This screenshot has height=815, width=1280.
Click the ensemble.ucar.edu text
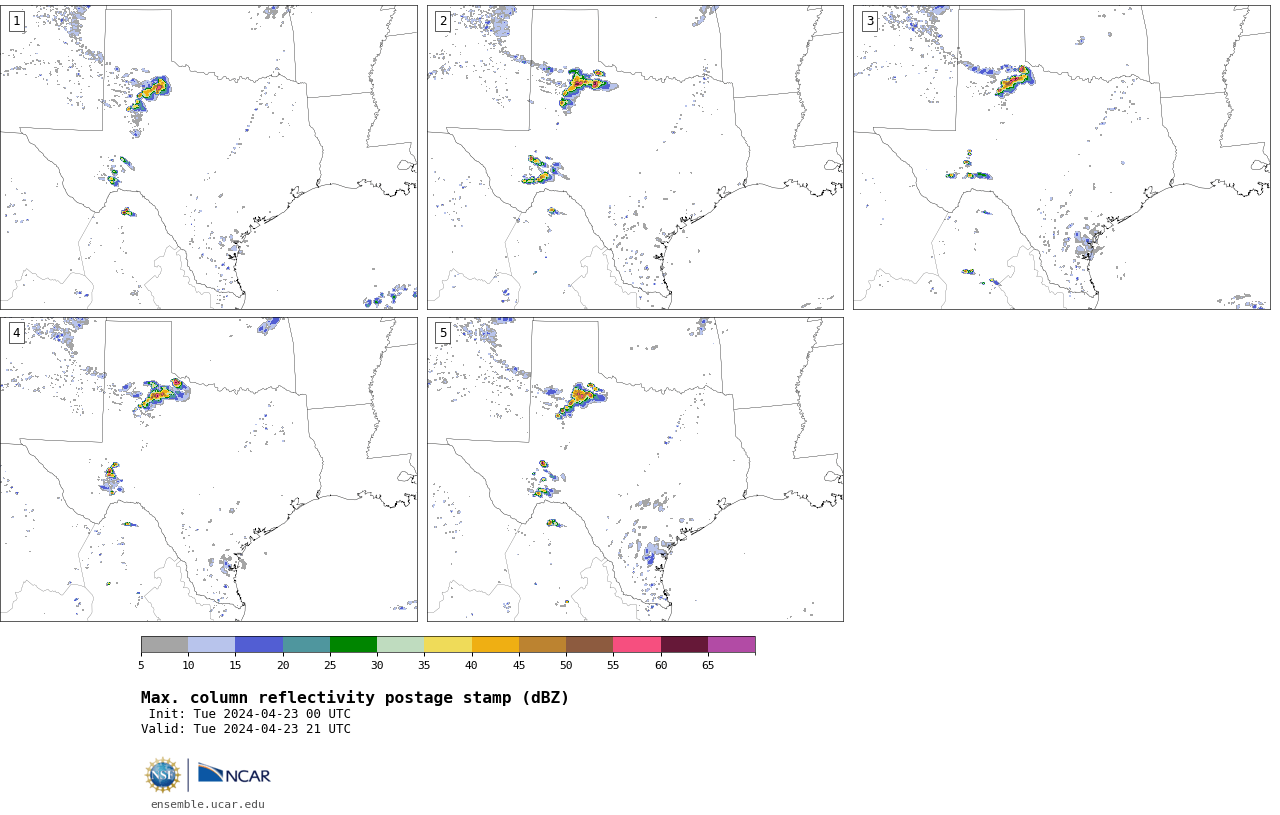tap(208, 804)
